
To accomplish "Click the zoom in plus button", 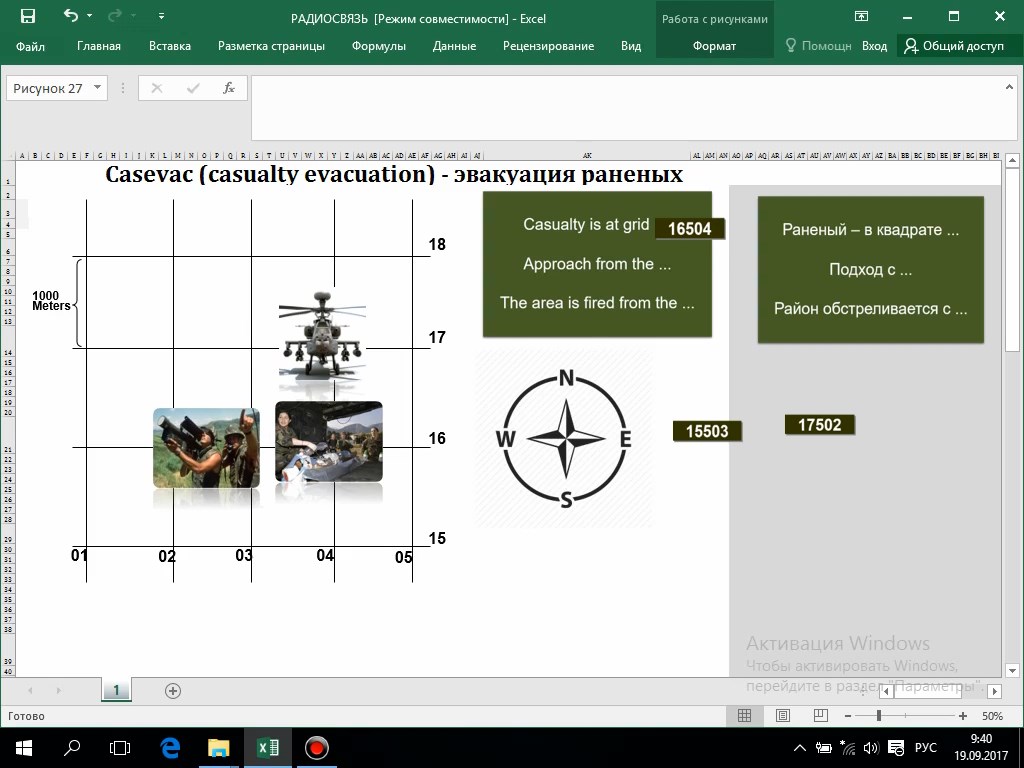I will (963, 716).
